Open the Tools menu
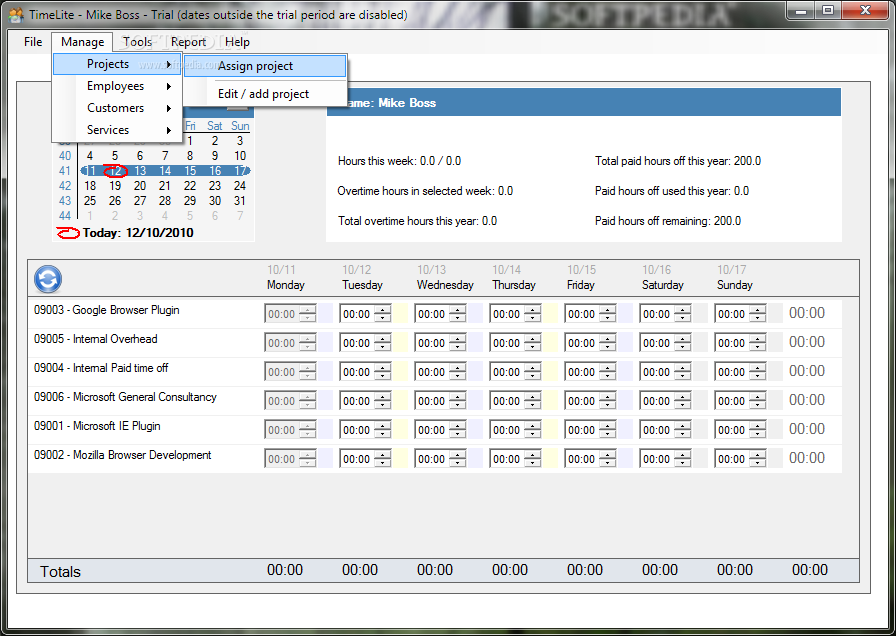 pyautogui.click(x=138, y=42)
